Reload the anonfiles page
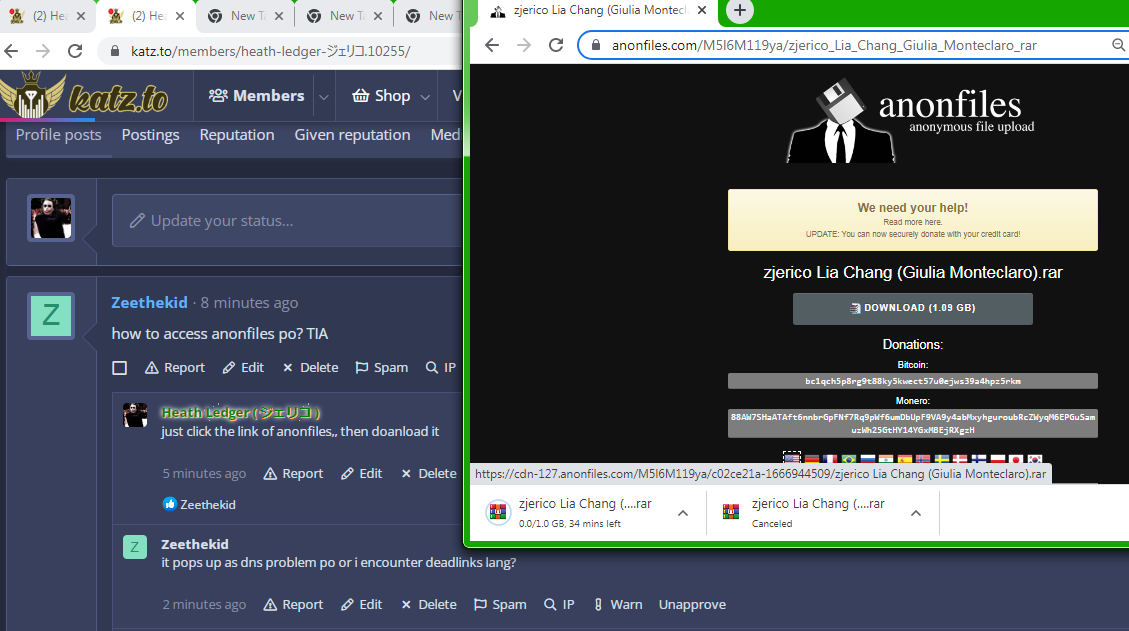Viewport: 1129px width, 631px height. [x=556, y=45]
